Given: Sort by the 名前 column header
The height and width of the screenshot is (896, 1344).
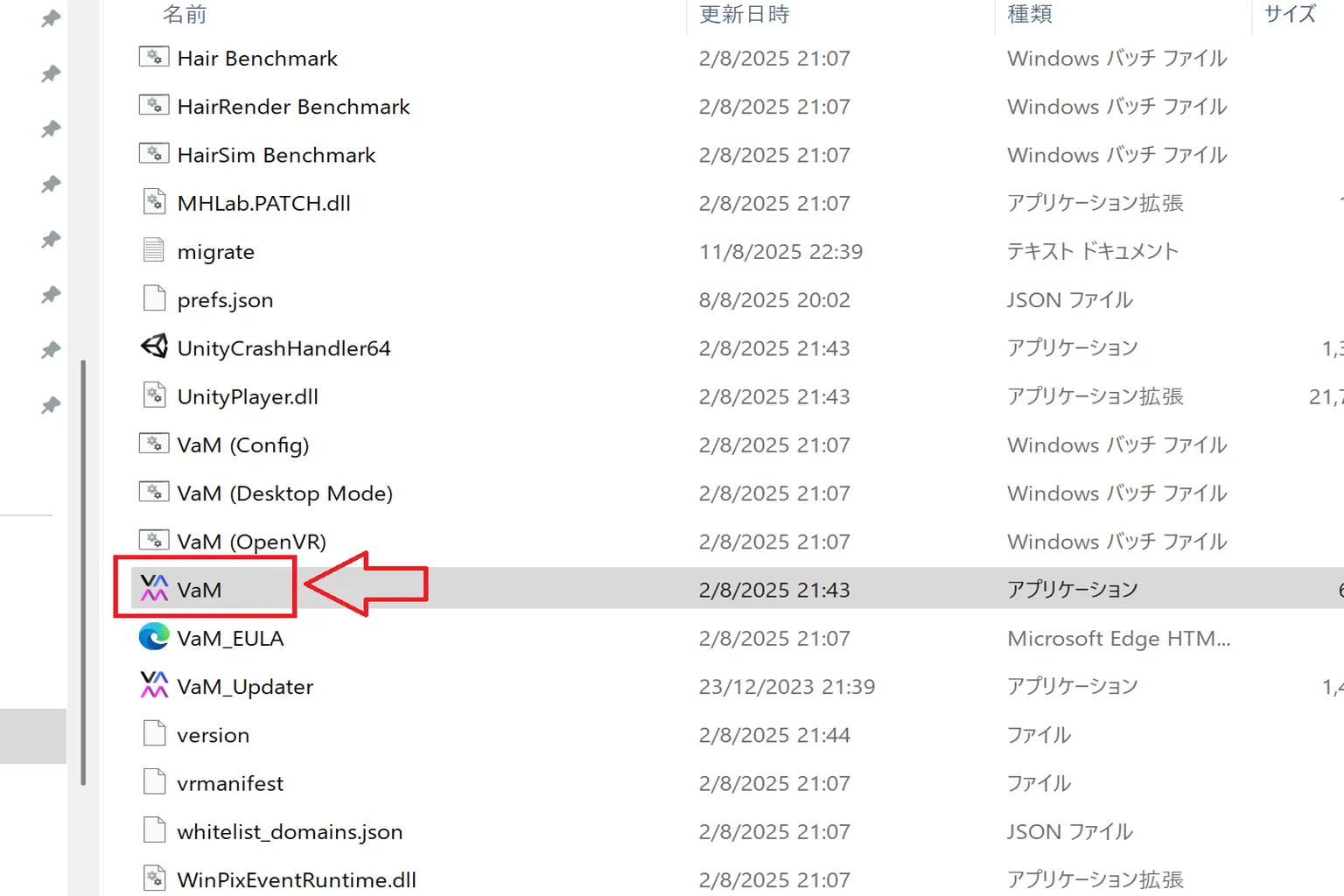Looking at the screenshot, I should coord(185,14).
